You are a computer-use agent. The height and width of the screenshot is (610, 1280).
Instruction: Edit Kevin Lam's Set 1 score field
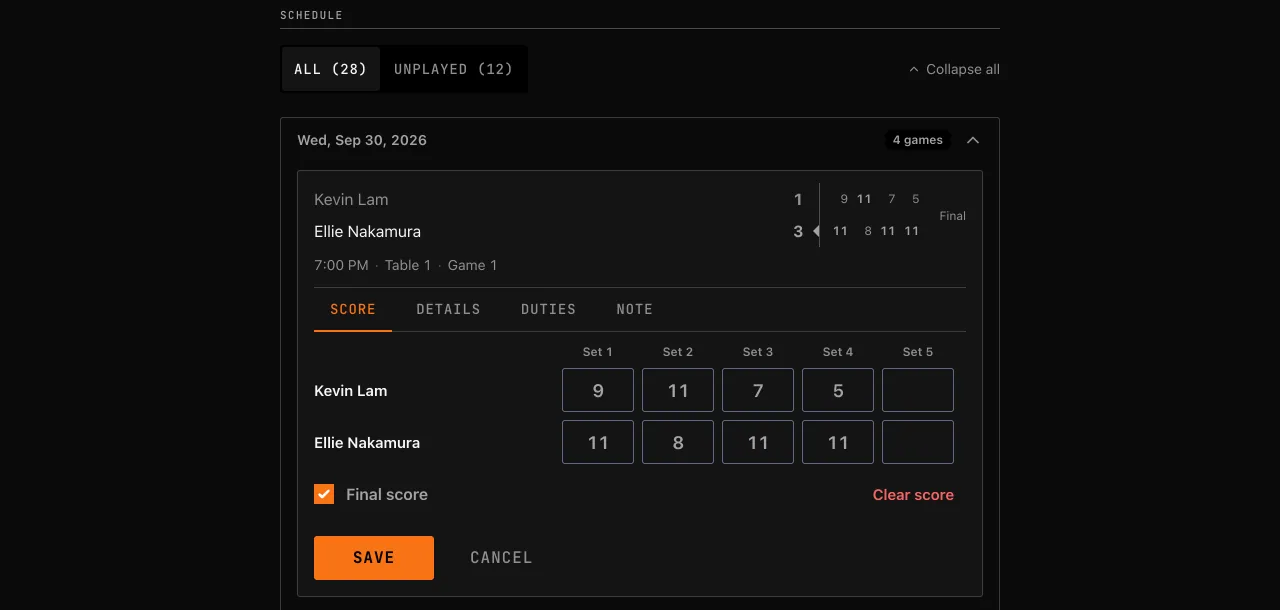tap(598, 390)
